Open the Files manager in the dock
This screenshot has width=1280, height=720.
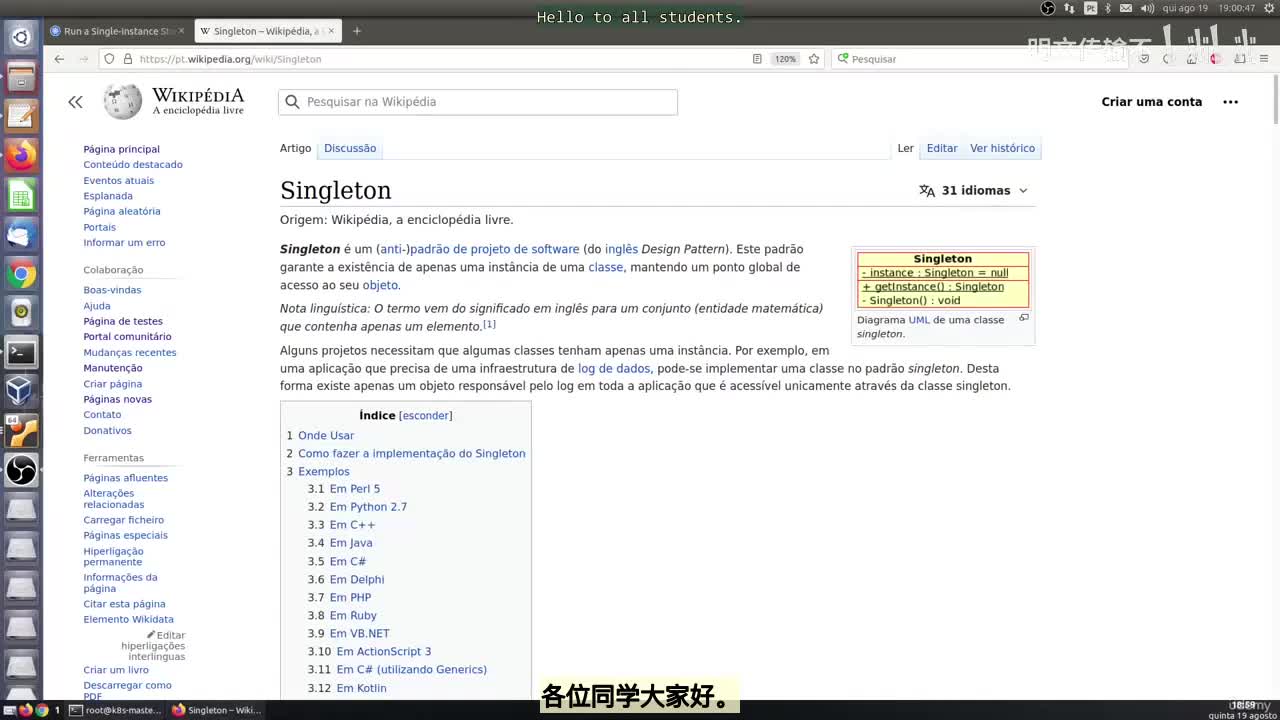pyautogui.click(x=21, y=77)
